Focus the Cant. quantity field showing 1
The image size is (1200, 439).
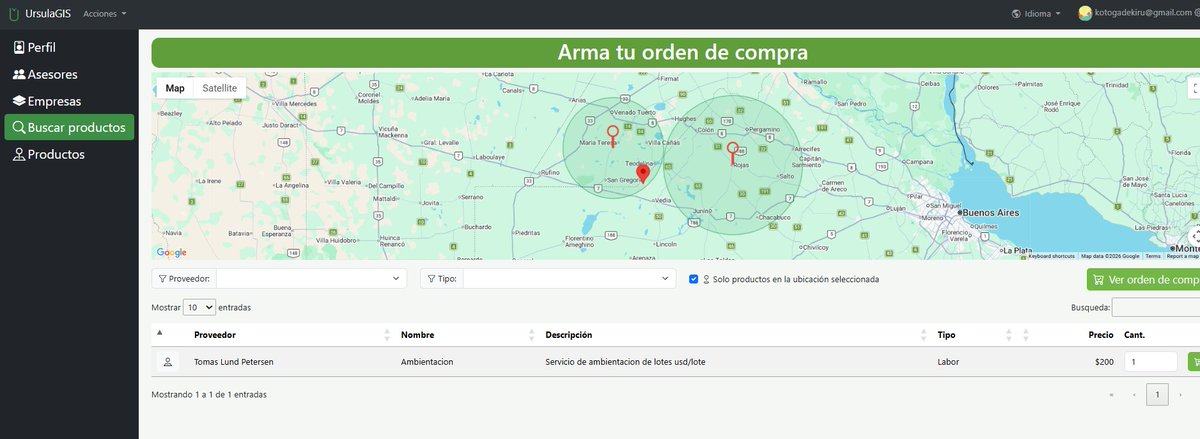(x=1151, y=362)
